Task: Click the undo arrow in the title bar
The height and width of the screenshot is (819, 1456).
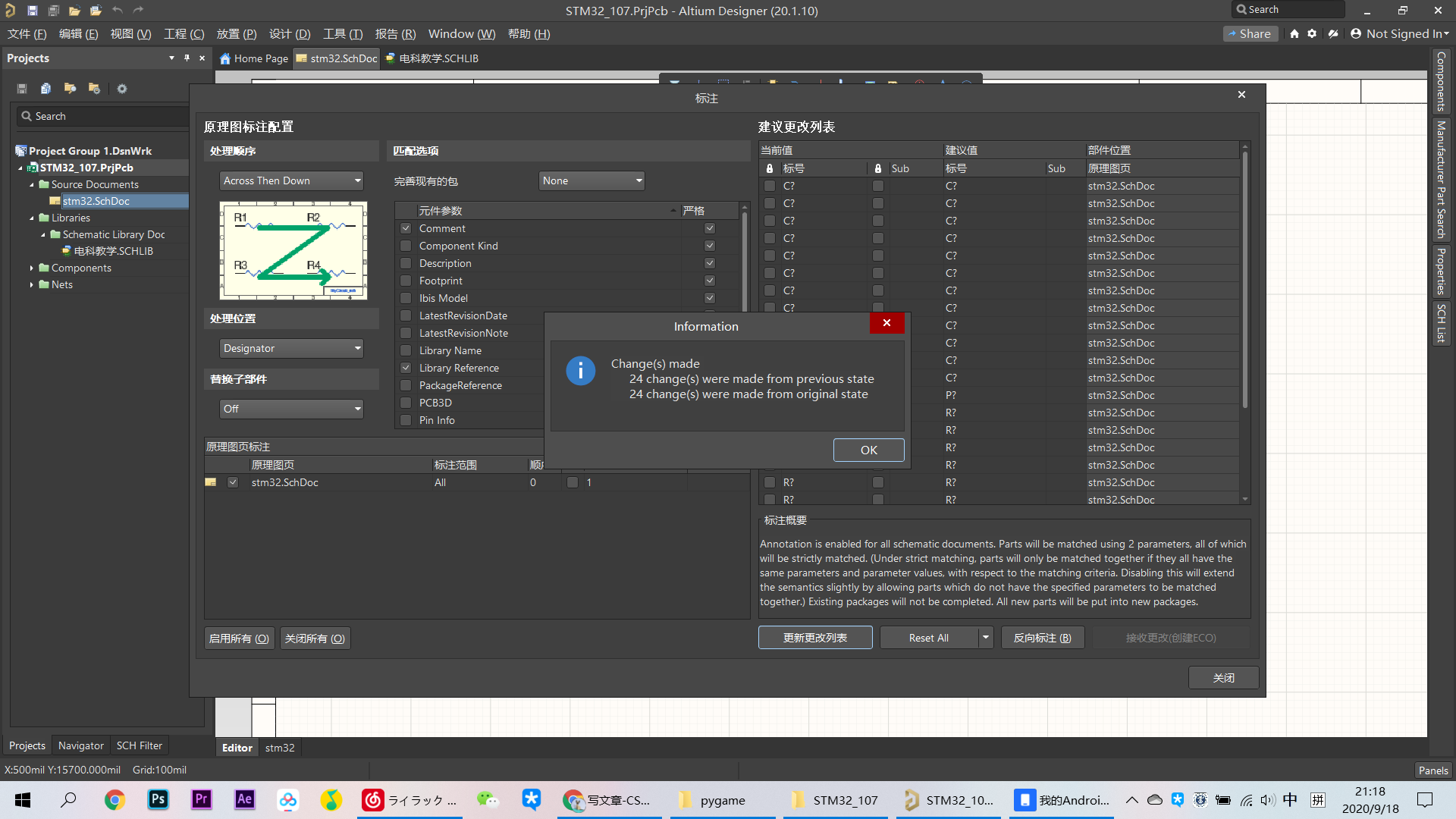Action: (118, 10)
